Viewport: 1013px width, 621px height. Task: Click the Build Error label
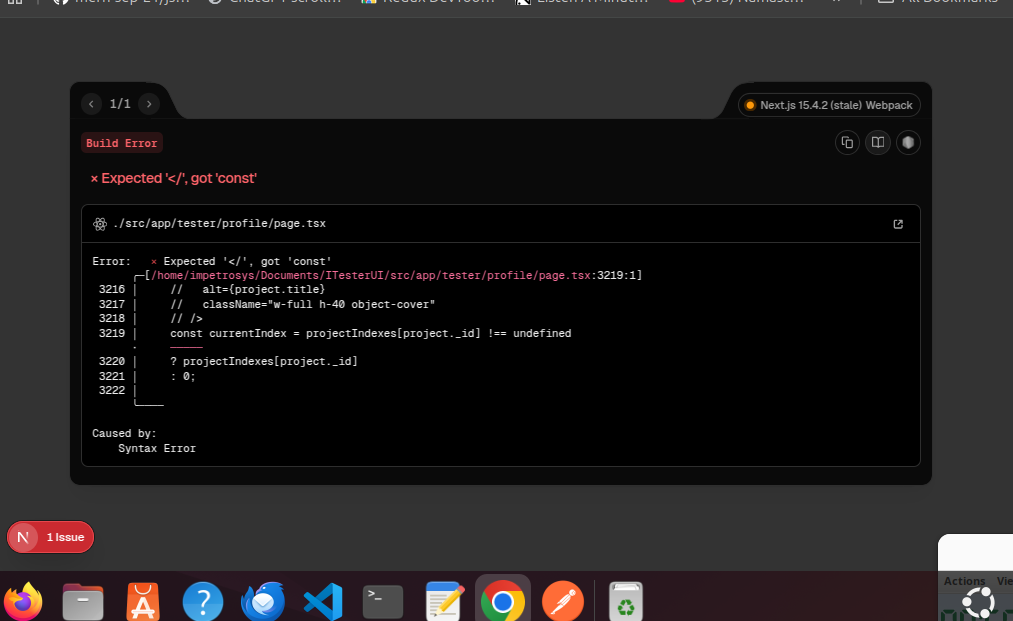coord(122,143)
